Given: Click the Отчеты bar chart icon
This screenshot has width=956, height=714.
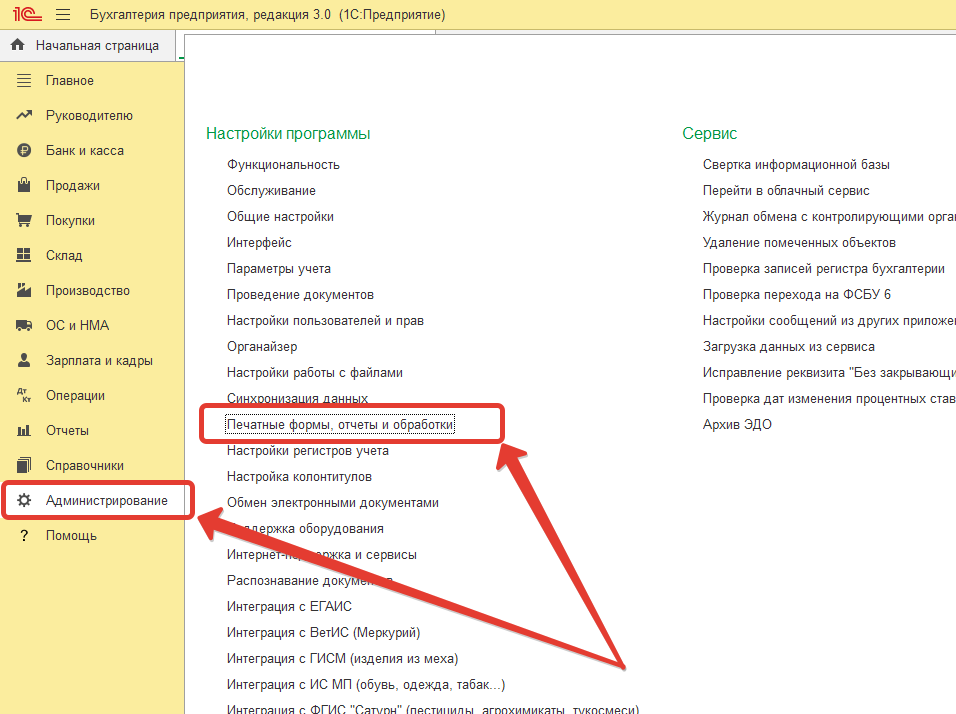Looking at the screenshot, I should pyautogui.click(x=24, y=430).
